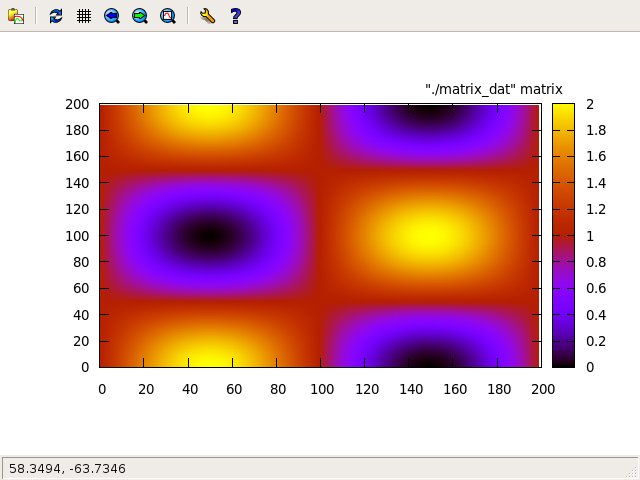640x480 pixels.
Task: Click the x-axis label 60
Action: 234,389
